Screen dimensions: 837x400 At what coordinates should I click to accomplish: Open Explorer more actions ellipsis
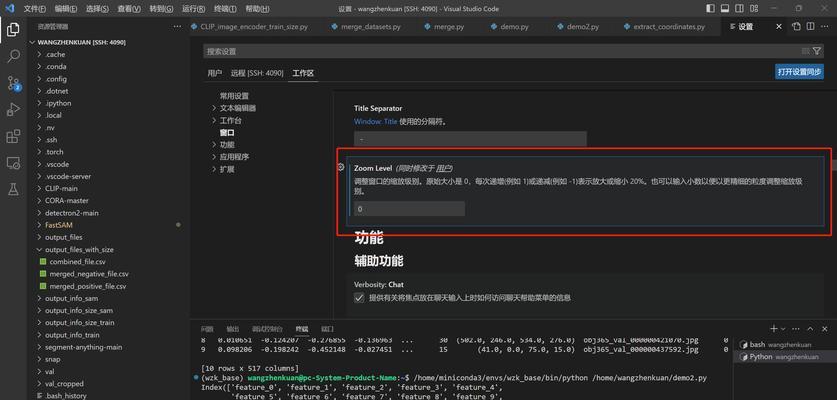tap(177, 27)
